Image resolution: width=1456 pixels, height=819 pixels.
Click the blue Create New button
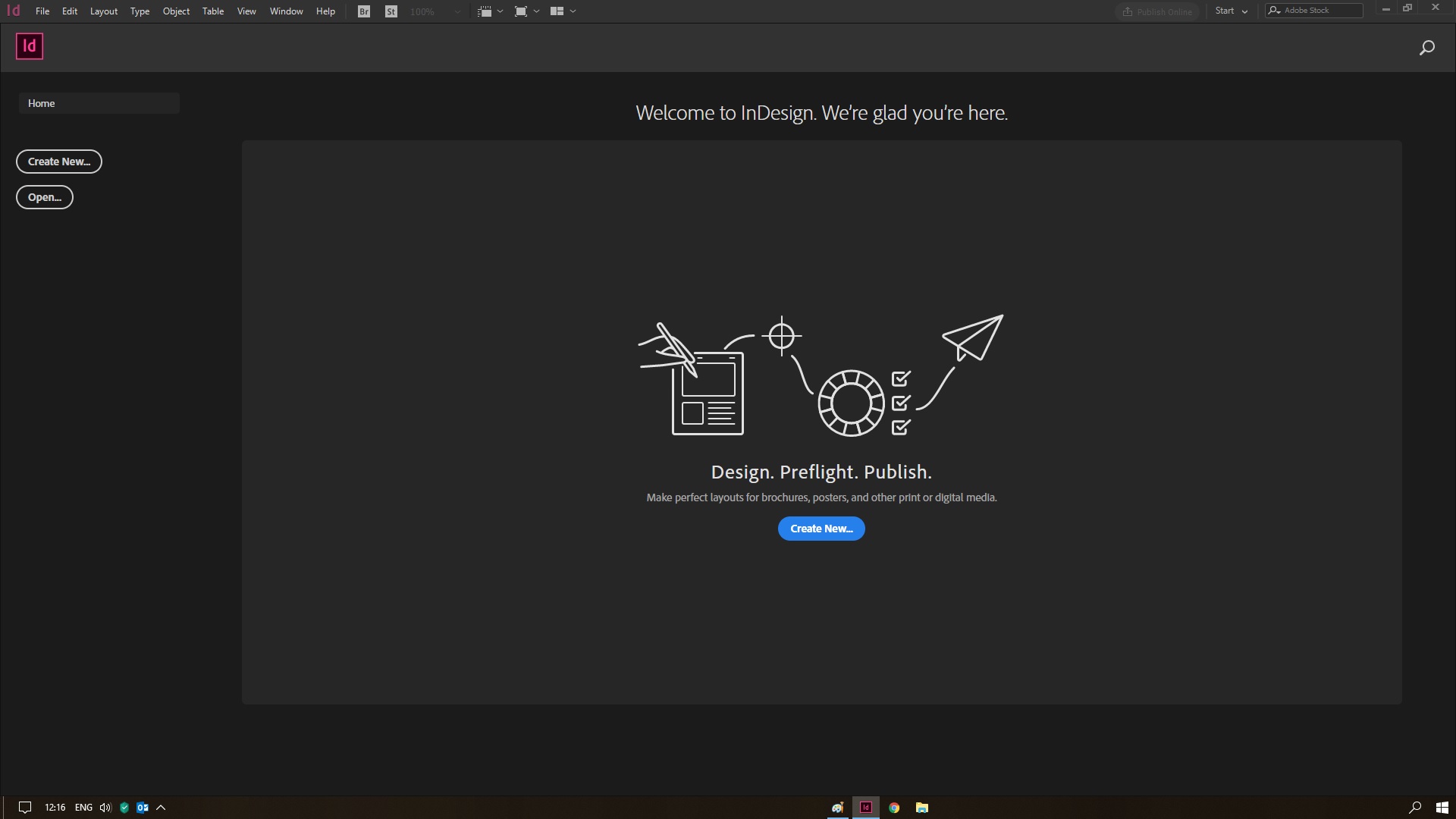821,529
